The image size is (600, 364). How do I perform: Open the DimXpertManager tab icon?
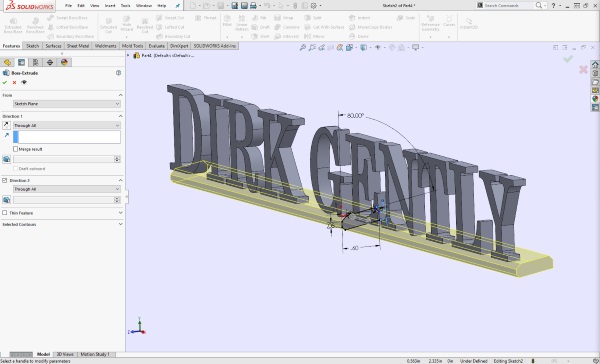pyautogui.click(x=50, y=62)
